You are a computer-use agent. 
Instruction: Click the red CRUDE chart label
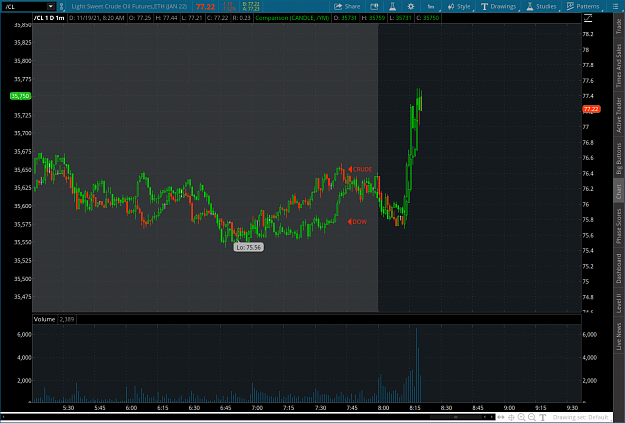[360, 169]
